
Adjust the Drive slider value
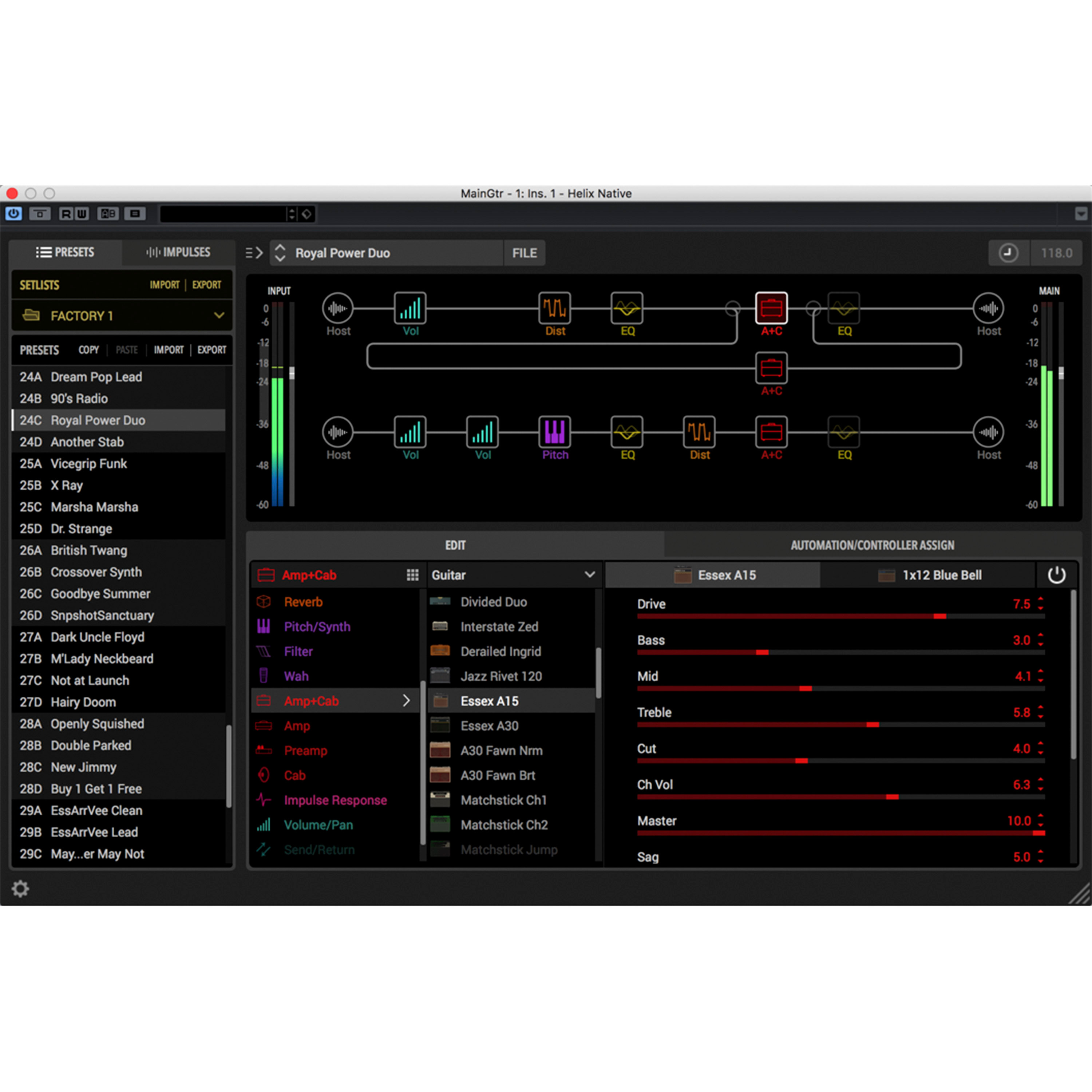click(941, 616)
